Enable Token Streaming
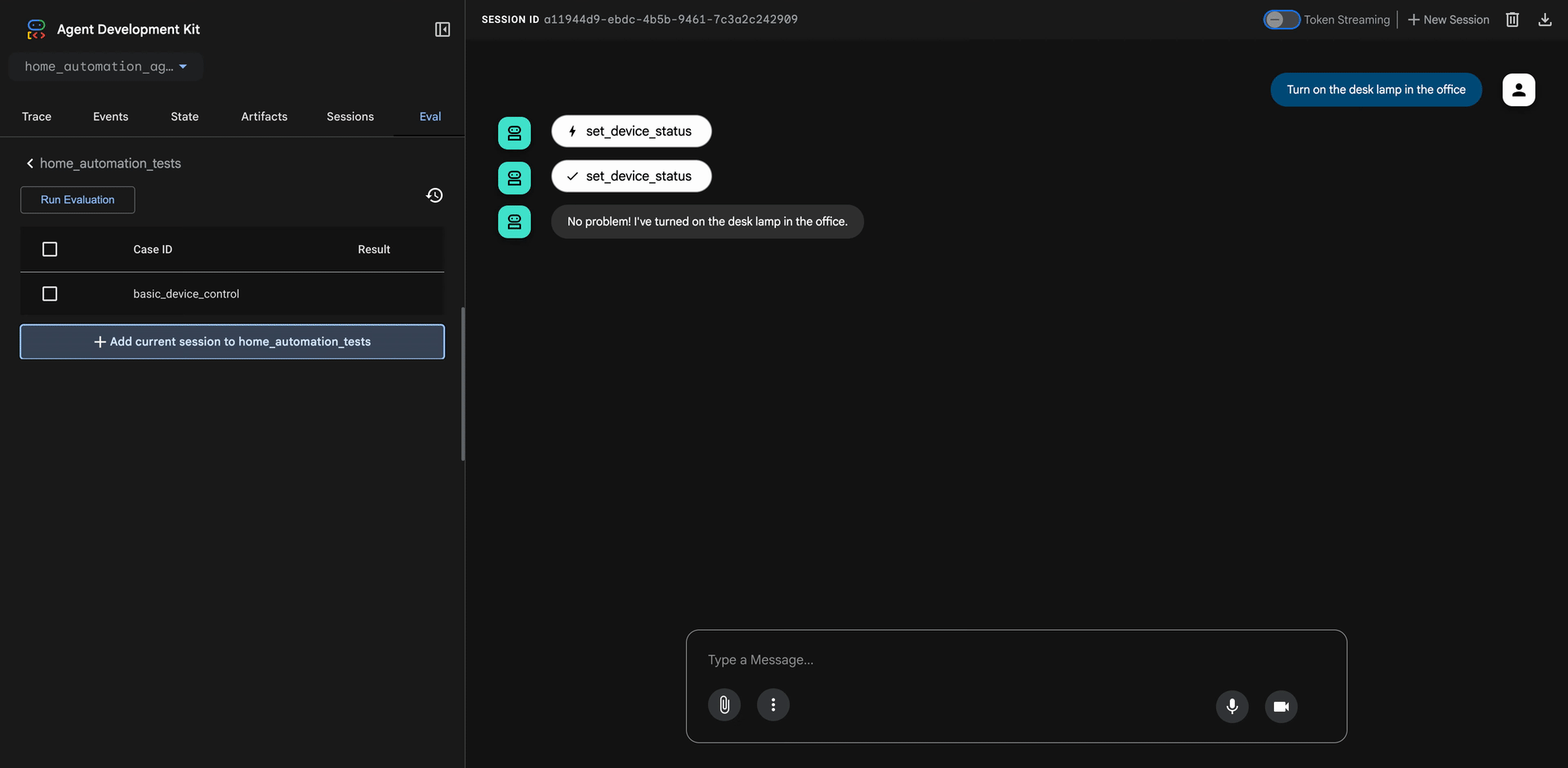 click(1280, 19)
